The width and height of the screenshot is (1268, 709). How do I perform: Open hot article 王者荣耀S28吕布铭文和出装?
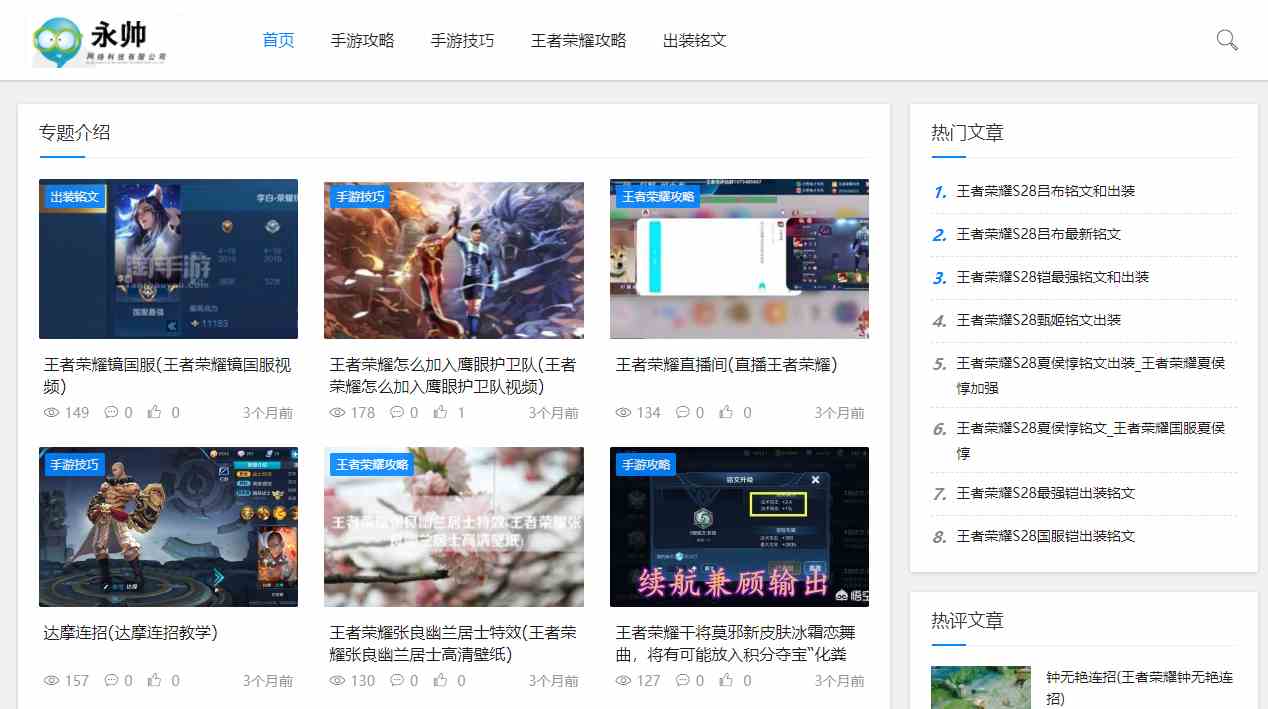pyautogui.click(x=1045, y=191)
